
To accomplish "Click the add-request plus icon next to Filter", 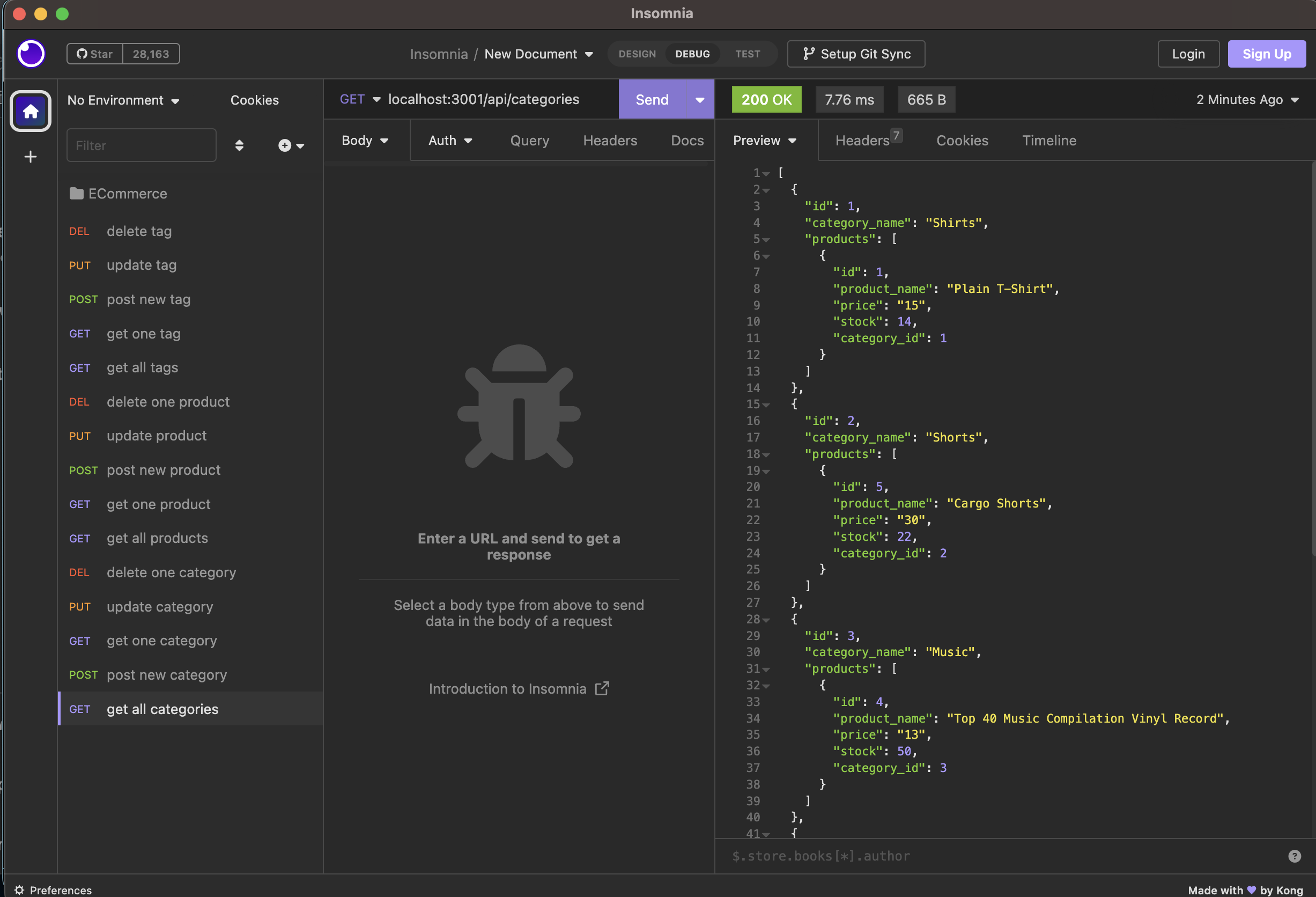I will click(284, 145).
